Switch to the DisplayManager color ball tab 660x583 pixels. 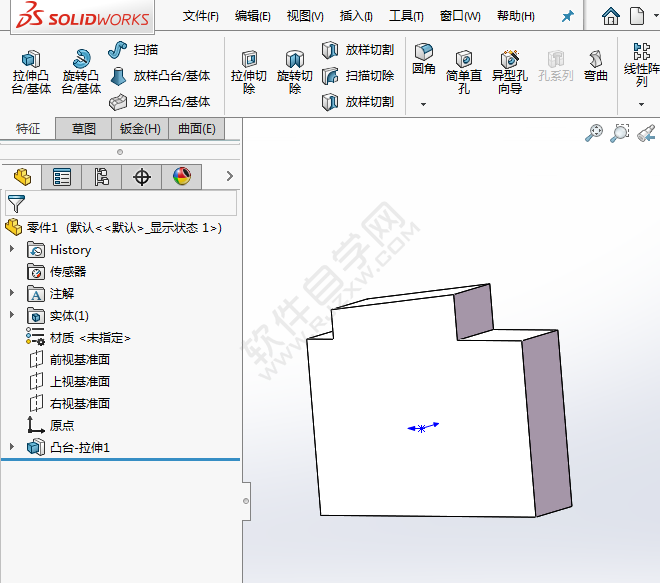click(182, 177)
